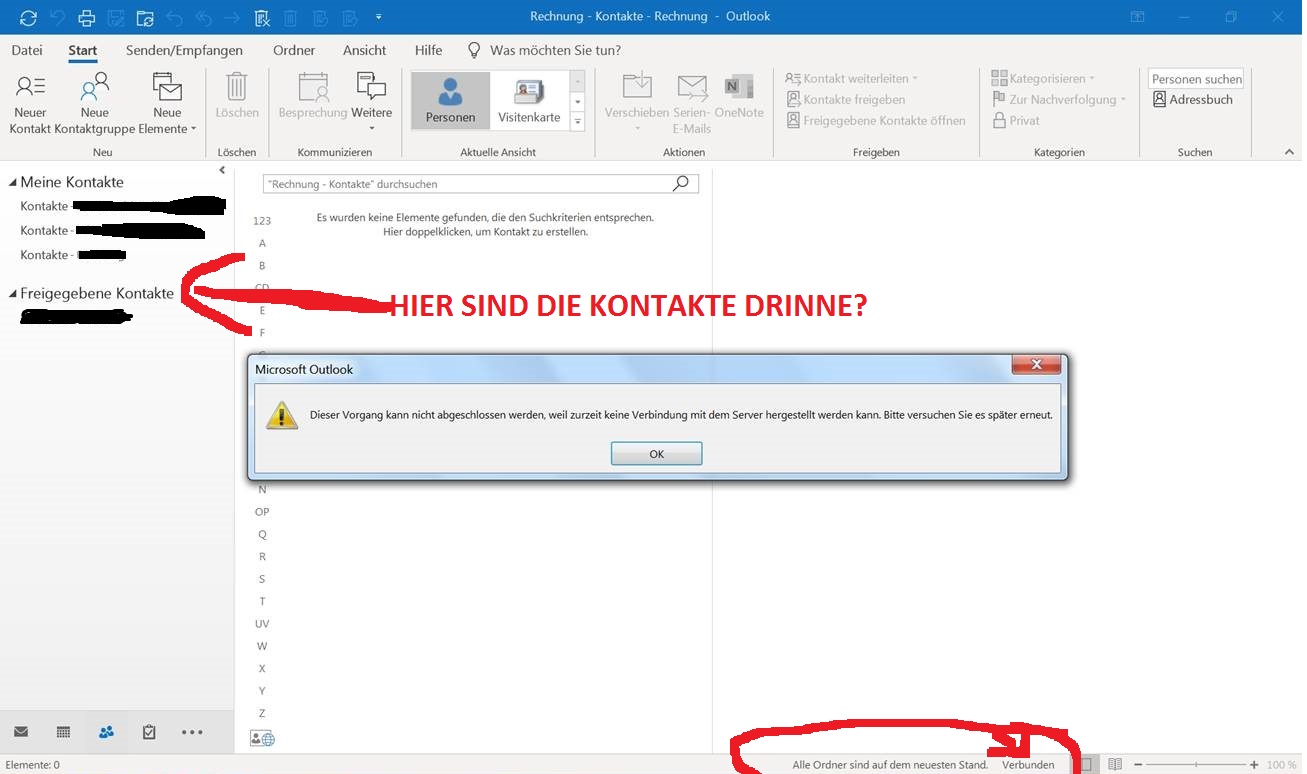Click Freigegebene Kontakte öffnen

[876, 120]
